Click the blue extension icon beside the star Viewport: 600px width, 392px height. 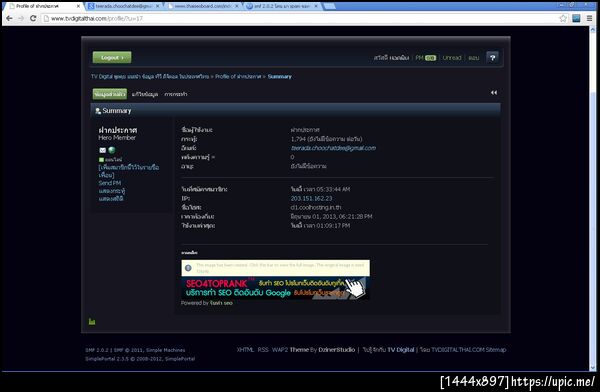576,18
